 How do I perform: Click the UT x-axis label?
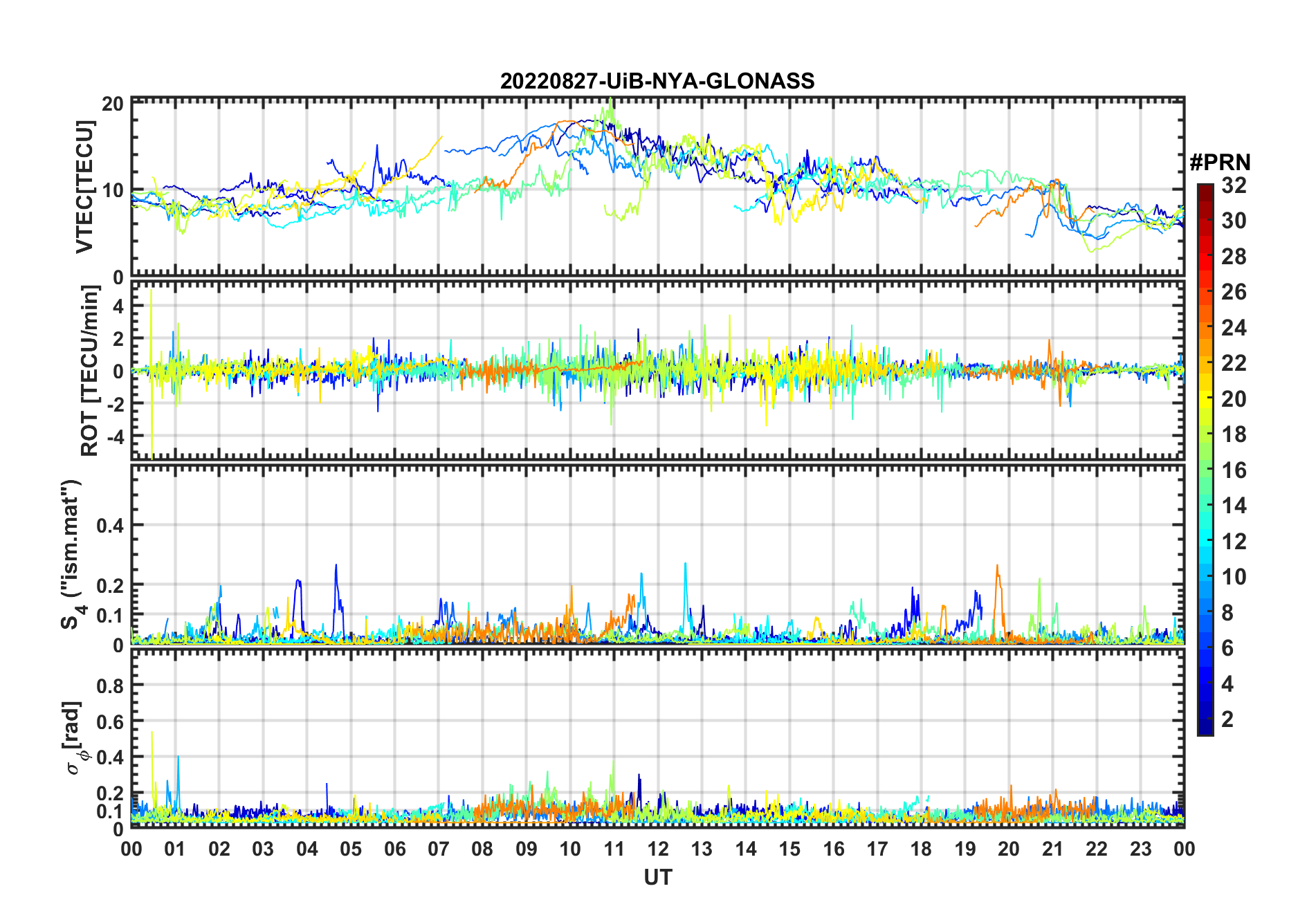click(x=657, y=877)
